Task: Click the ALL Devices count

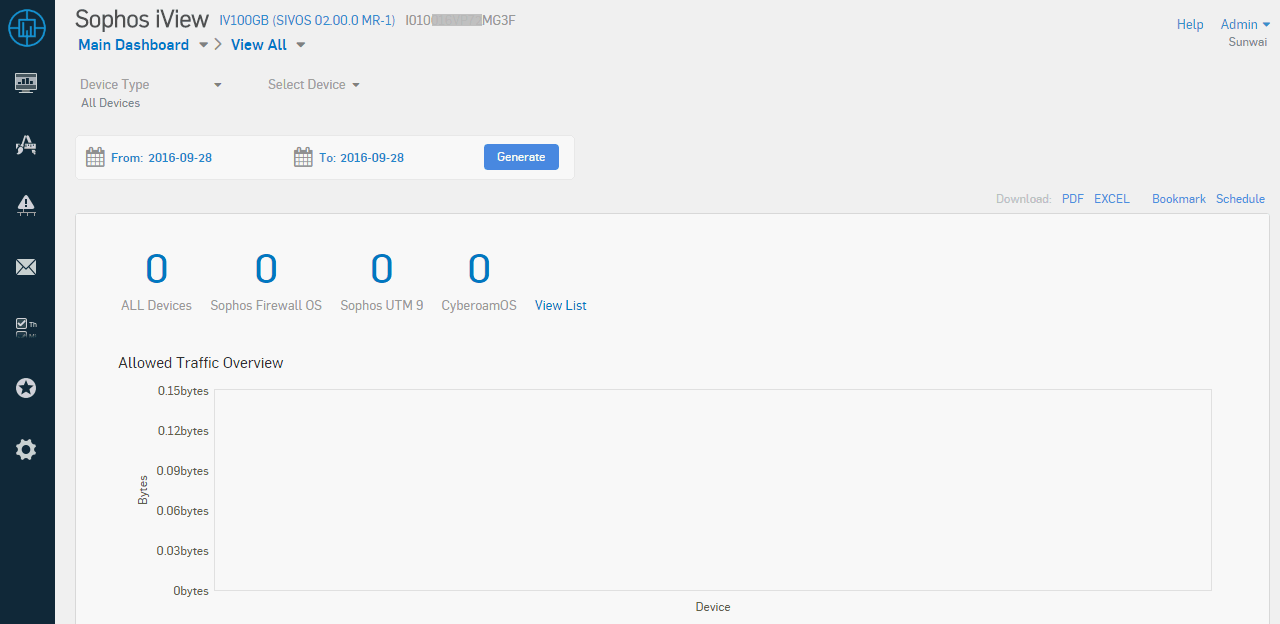Action: click(157, 269)
